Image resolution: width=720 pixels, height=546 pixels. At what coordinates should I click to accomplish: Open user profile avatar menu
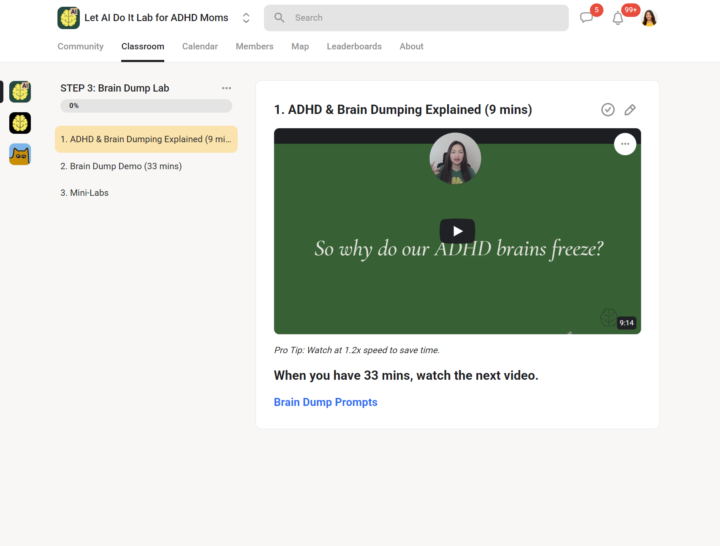[x=649, y=18]
